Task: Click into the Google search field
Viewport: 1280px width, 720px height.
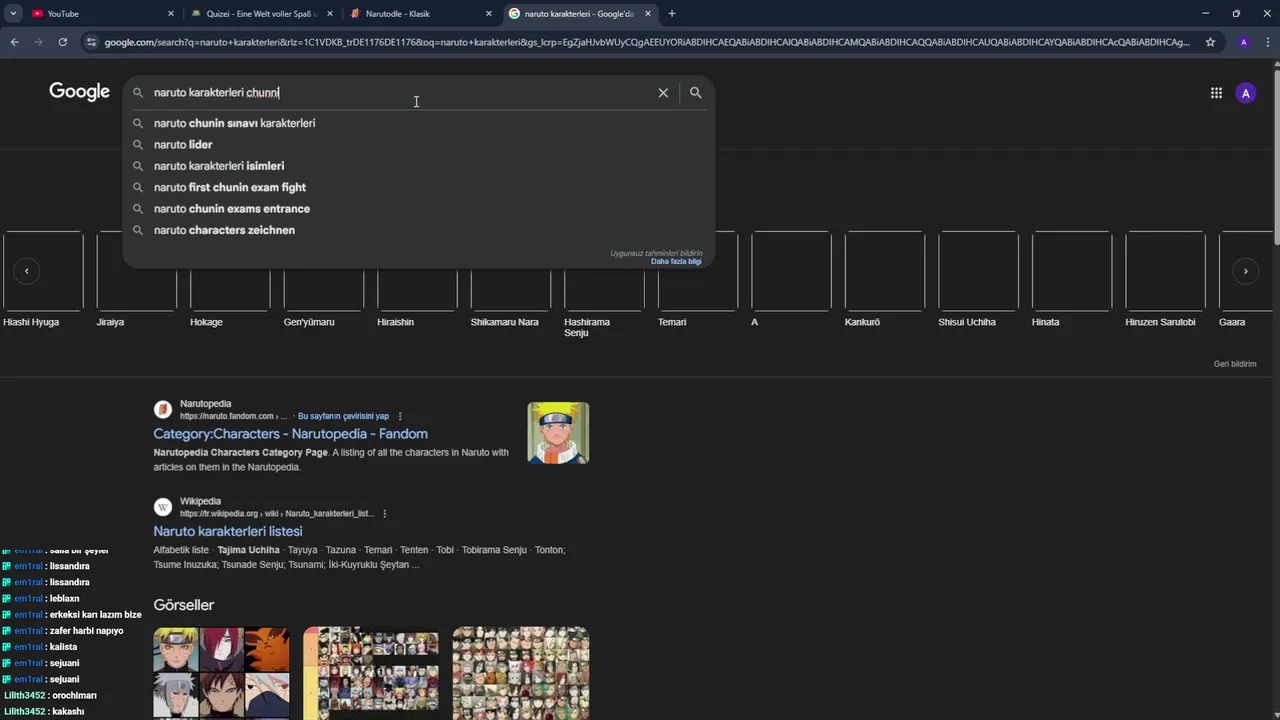Action: [x=400, y=92]
